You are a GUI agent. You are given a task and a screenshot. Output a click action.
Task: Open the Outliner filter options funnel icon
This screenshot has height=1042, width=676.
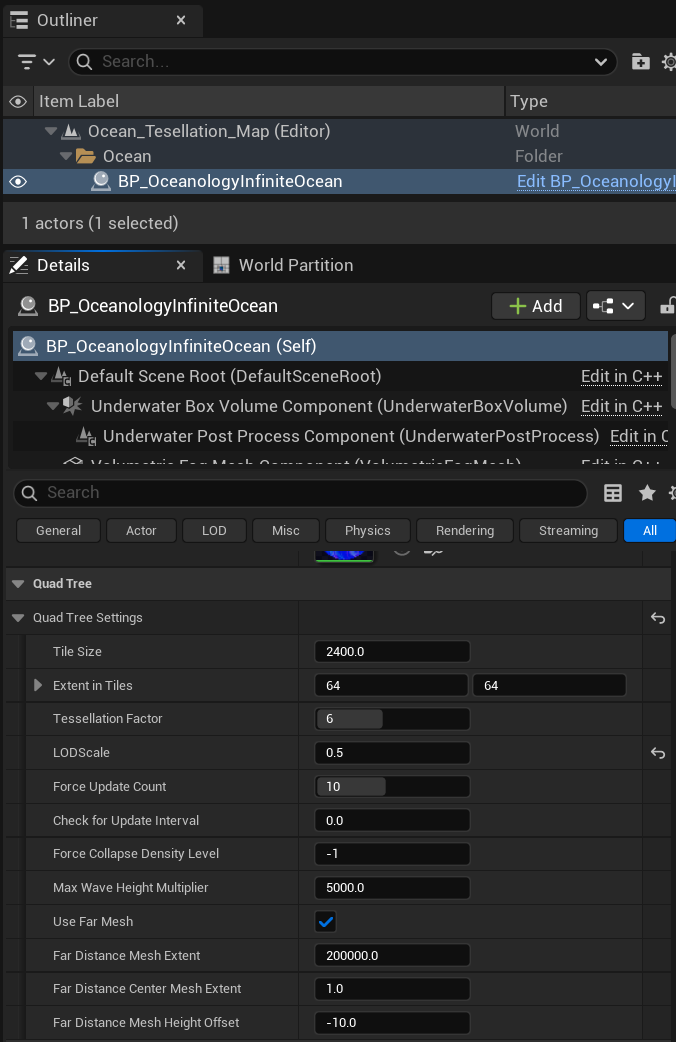(27, 61)
